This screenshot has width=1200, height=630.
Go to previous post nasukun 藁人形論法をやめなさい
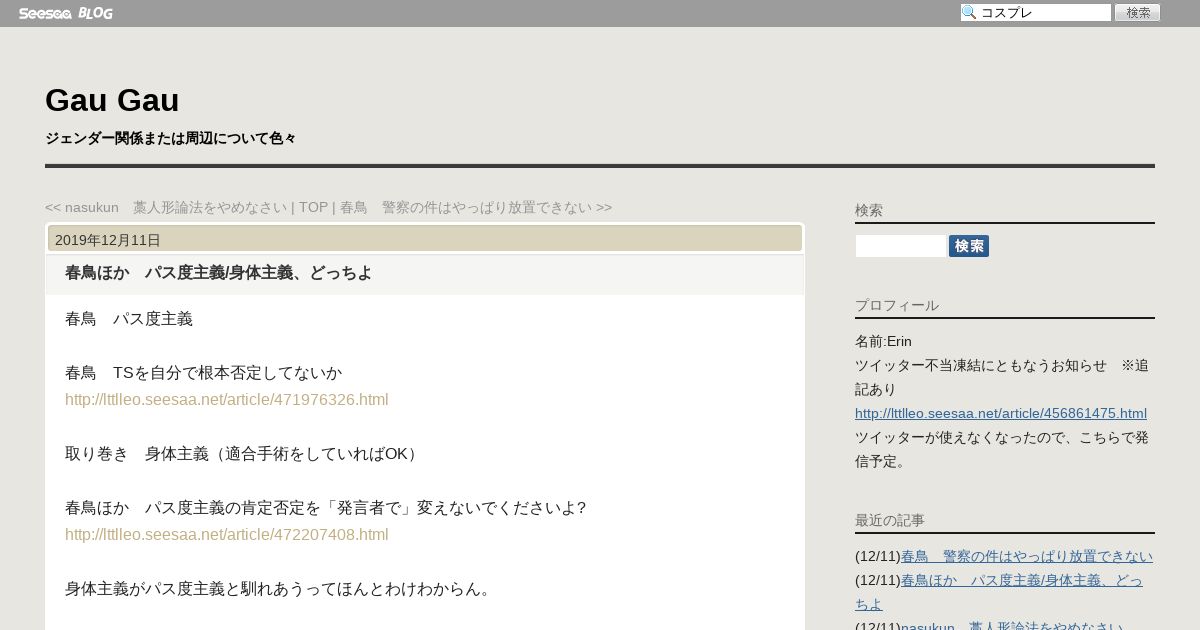coord(166,207)
